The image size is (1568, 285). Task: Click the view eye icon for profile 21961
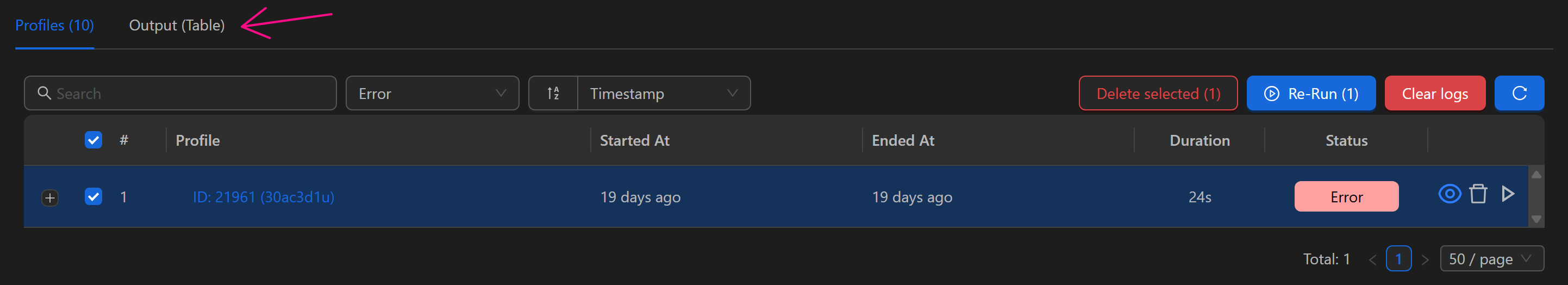pos(1450,194)
